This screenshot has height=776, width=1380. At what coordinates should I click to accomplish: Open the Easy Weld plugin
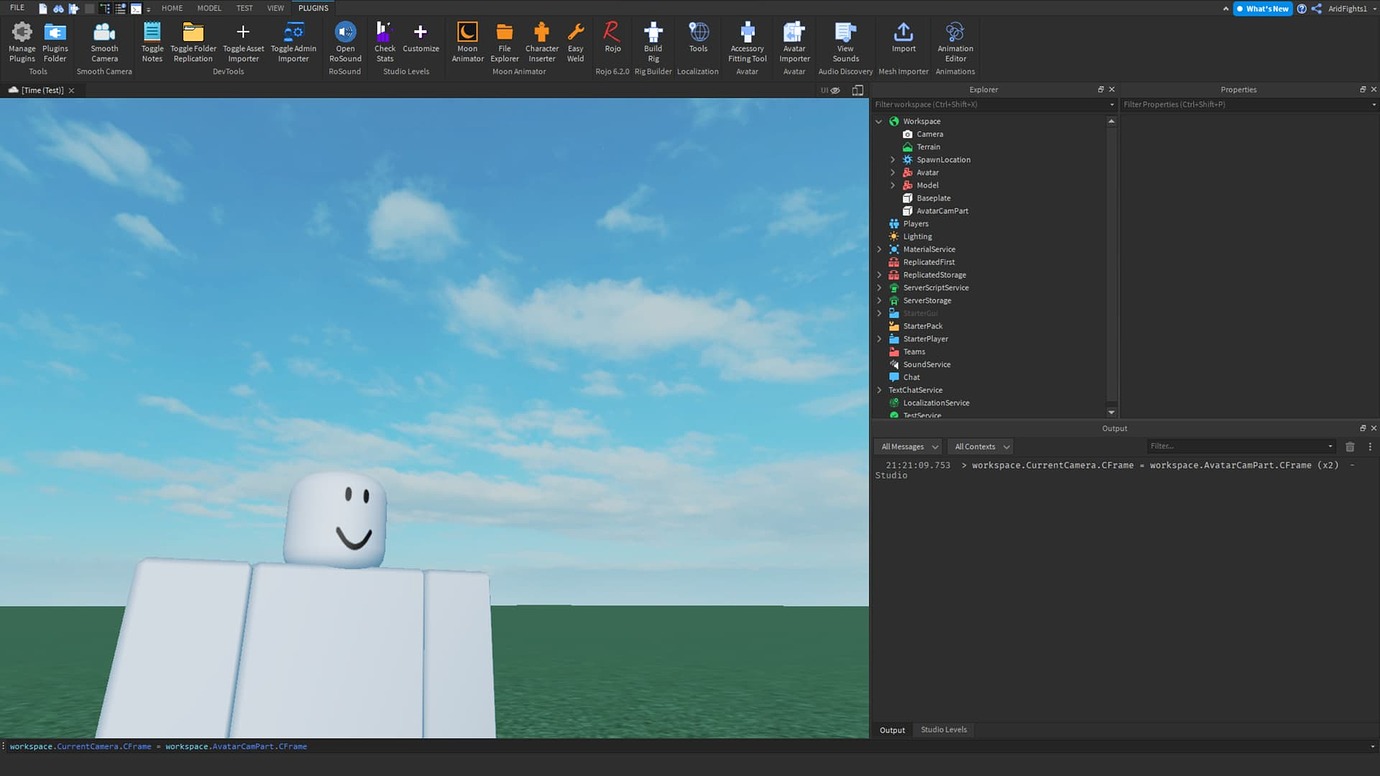tap(575, 40)
